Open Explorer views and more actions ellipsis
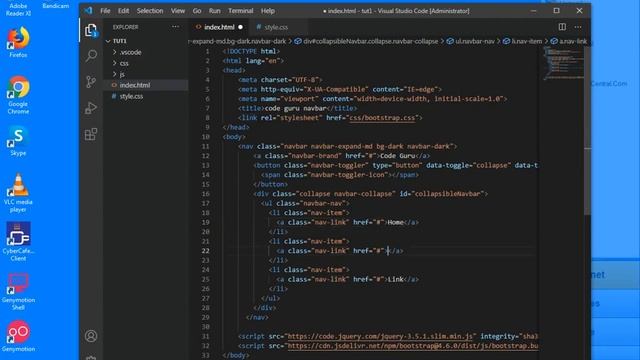Viewport: 640px width, 360px height. click(x=176, y=27)
